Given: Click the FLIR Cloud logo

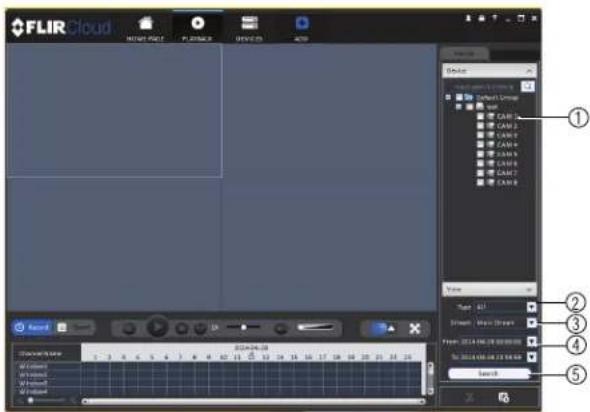Looking at the screenshot, I should [61, 27].
